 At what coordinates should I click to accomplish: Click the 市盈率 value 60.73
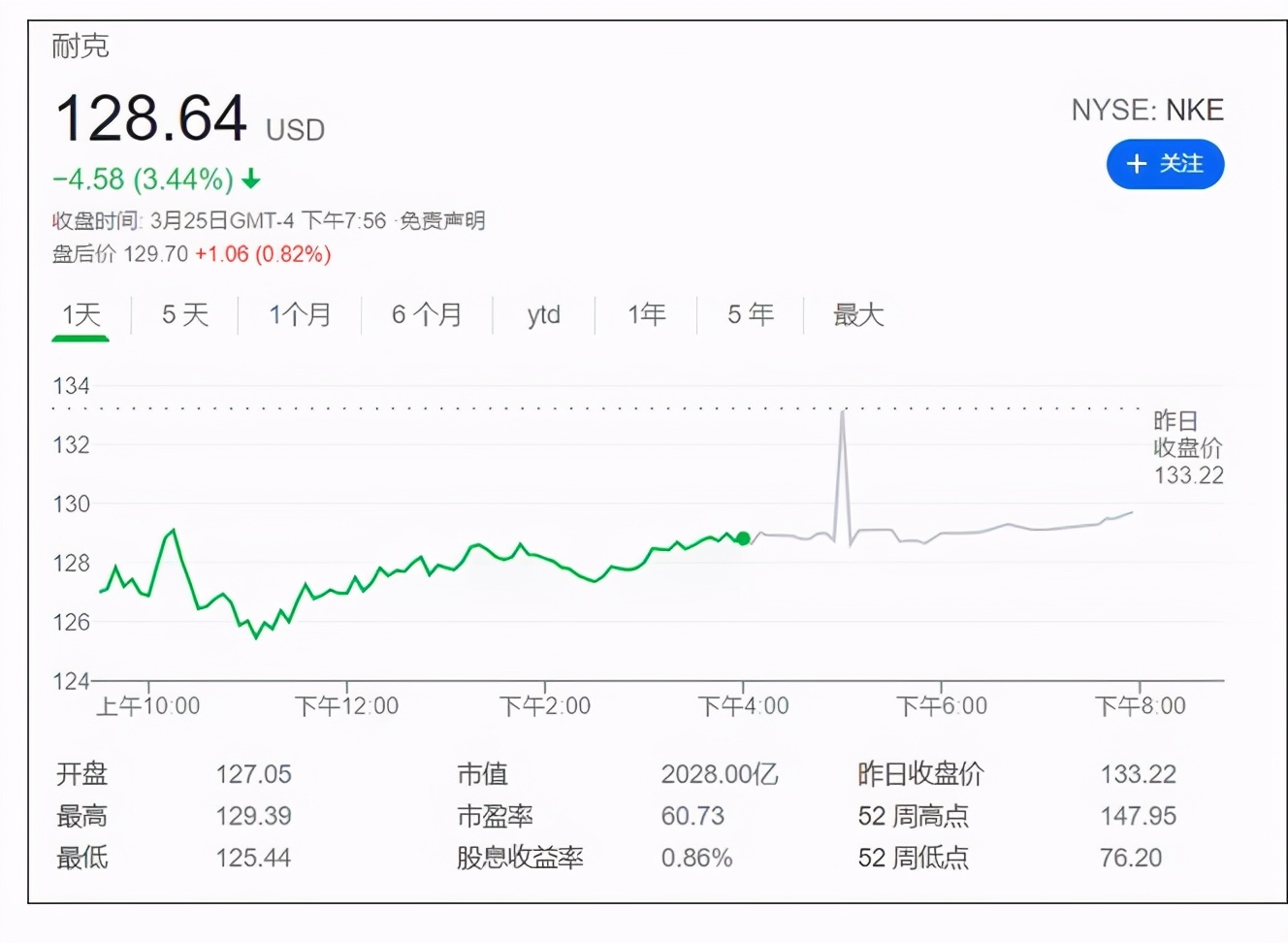[691, 816]
